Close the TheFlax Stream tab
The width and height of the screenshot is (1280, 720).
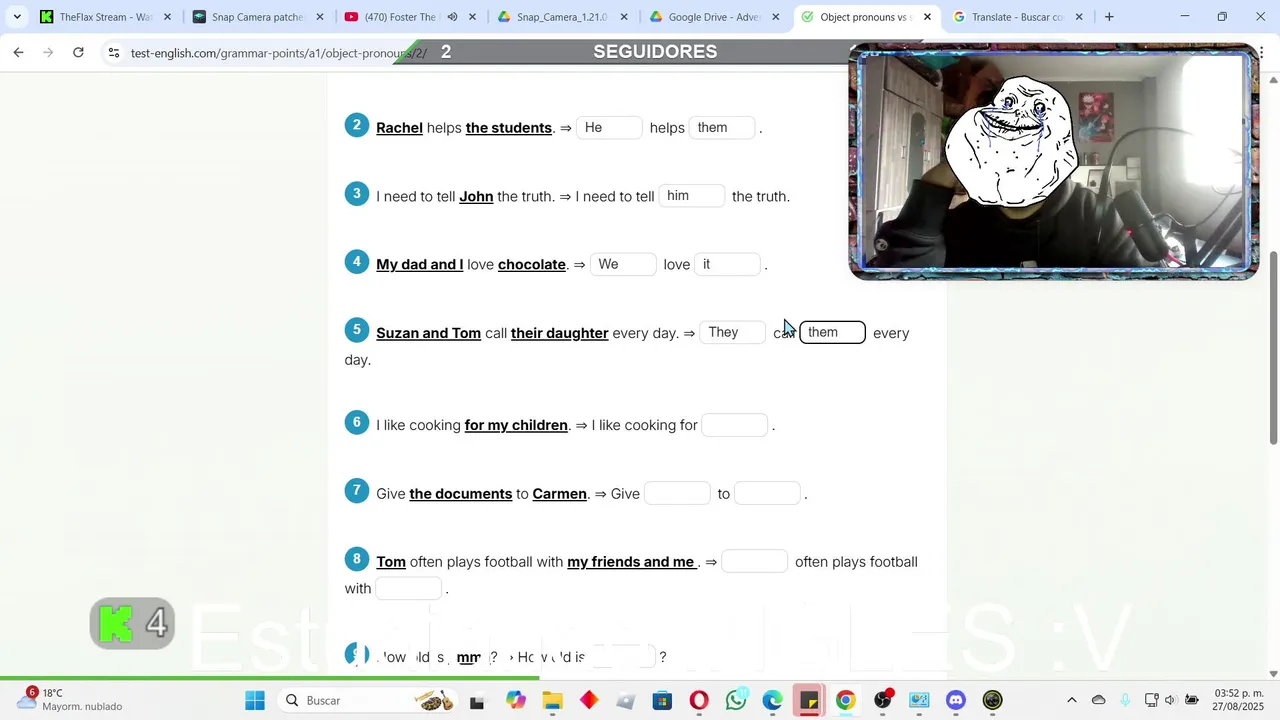click(x=167, y=17)
